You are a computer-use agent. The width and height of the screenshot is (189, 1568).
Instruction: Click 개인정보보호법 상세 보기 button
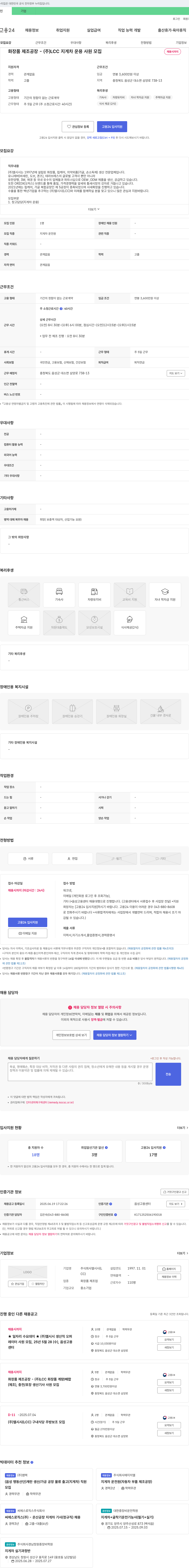(x=71, y=1035)
